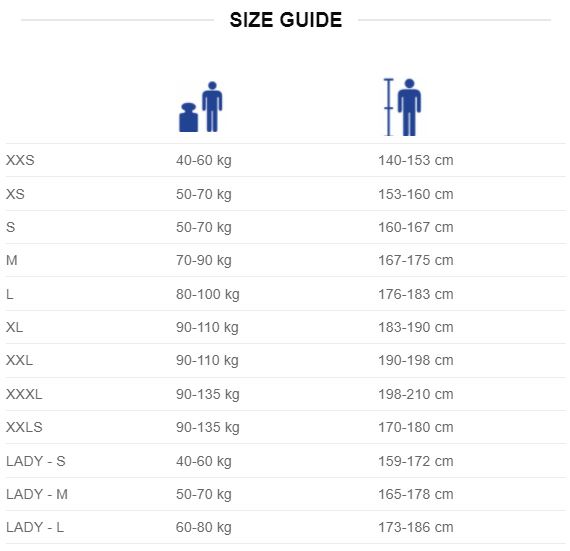Choose the M size label

12,260
